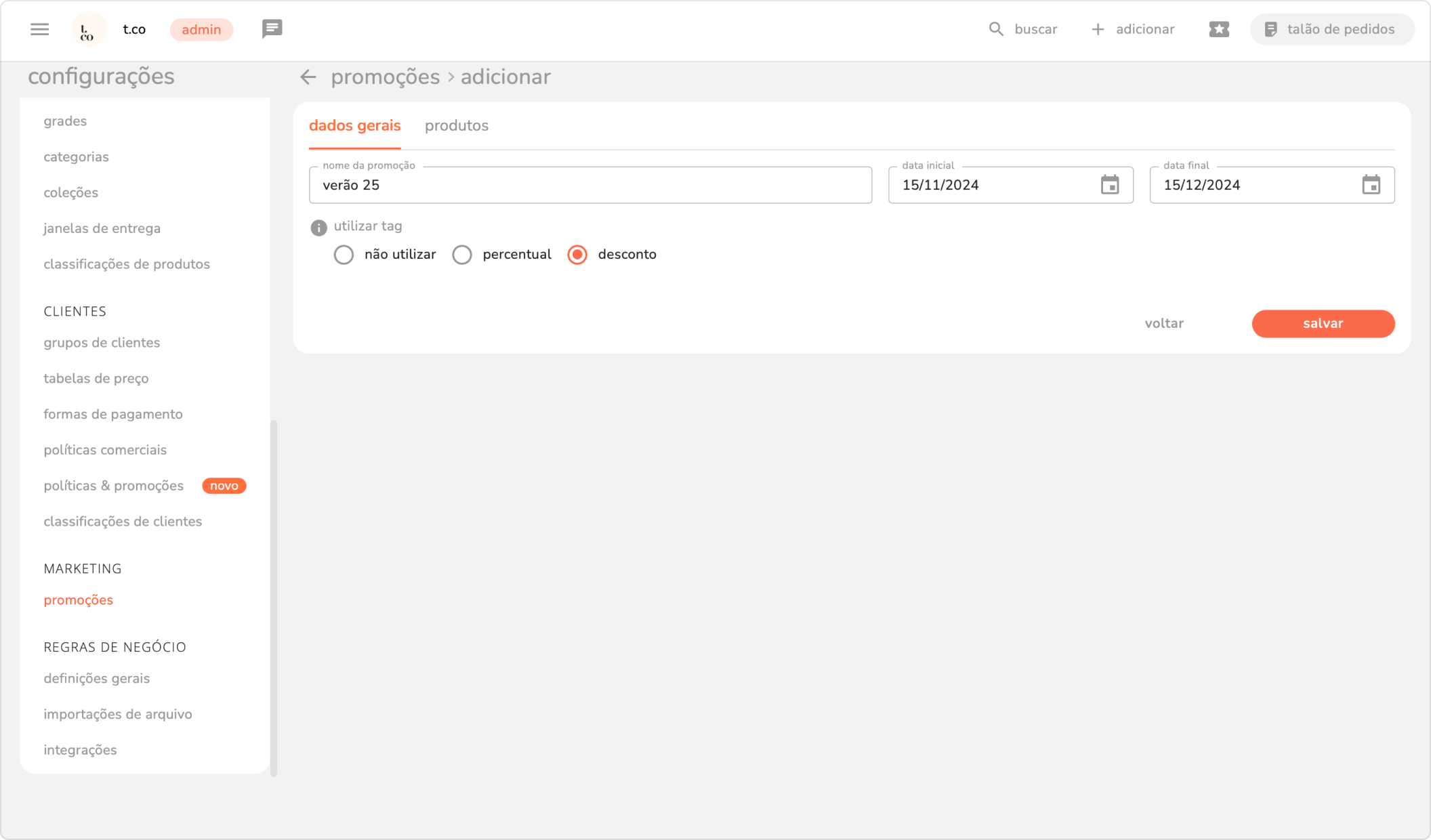Screen dimensions: 1431x840
Task: Open the data final calendar picker
Action: 1371,185
